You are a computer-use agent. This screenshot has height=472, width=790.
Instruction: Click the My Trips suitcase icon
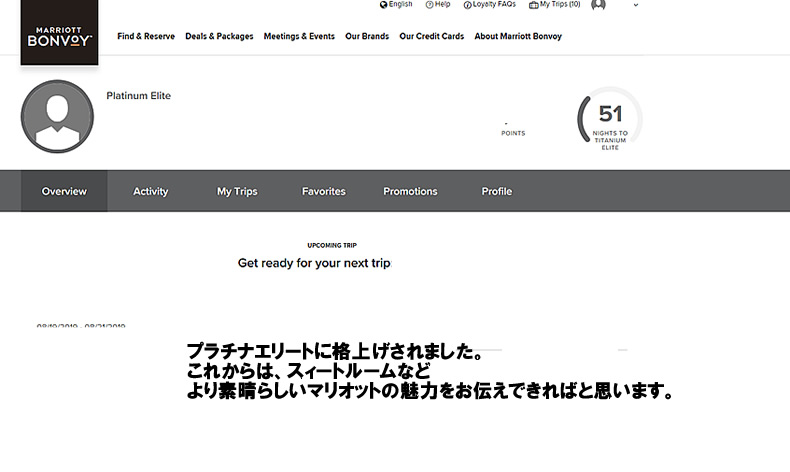(x=534, y=5)
